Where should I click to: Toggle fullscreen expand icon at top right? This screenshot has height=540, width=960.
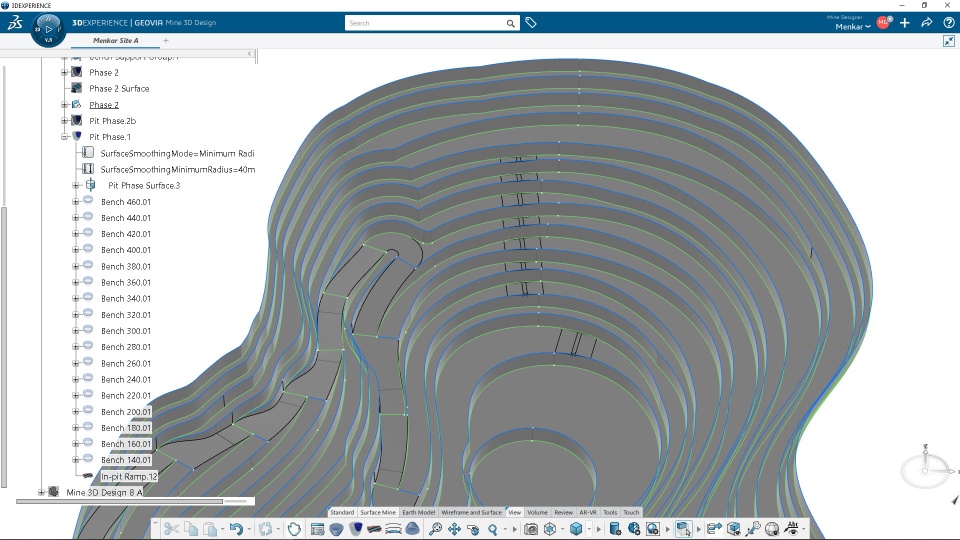[949, 41]
